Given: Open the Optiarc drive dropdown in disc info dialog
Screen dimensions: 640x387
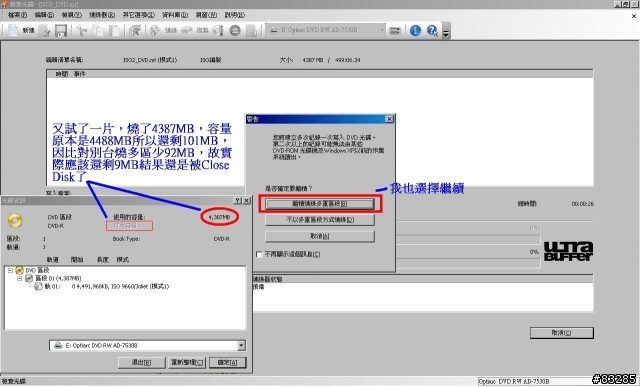Looking at the screenshot, I should coord(241,345).
